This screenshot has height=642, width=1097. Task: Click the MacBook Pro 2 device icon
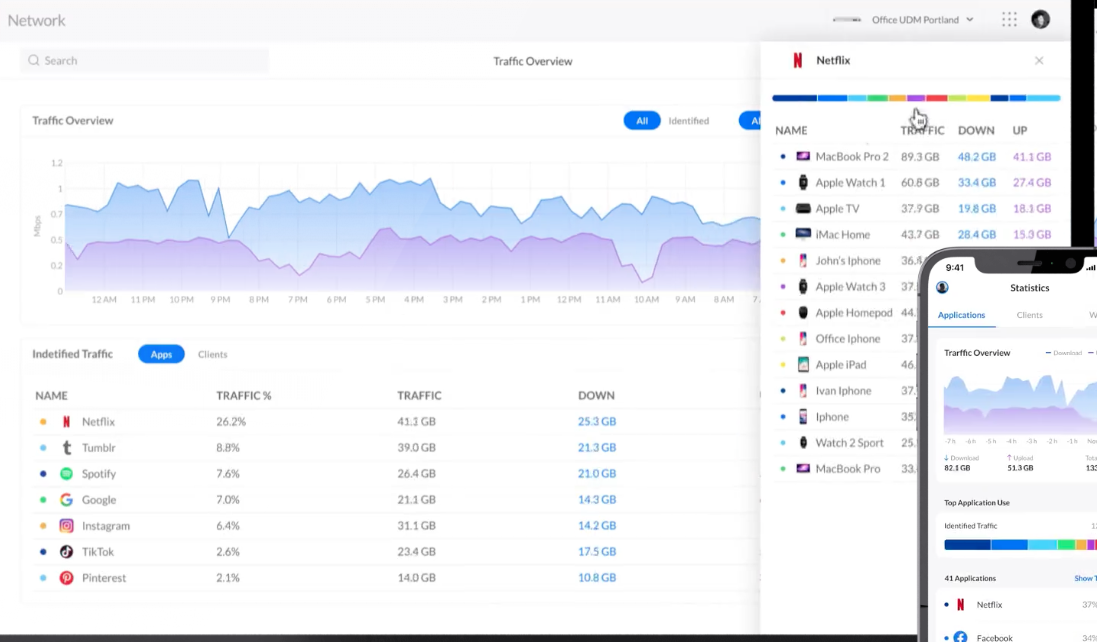point(803,157)
